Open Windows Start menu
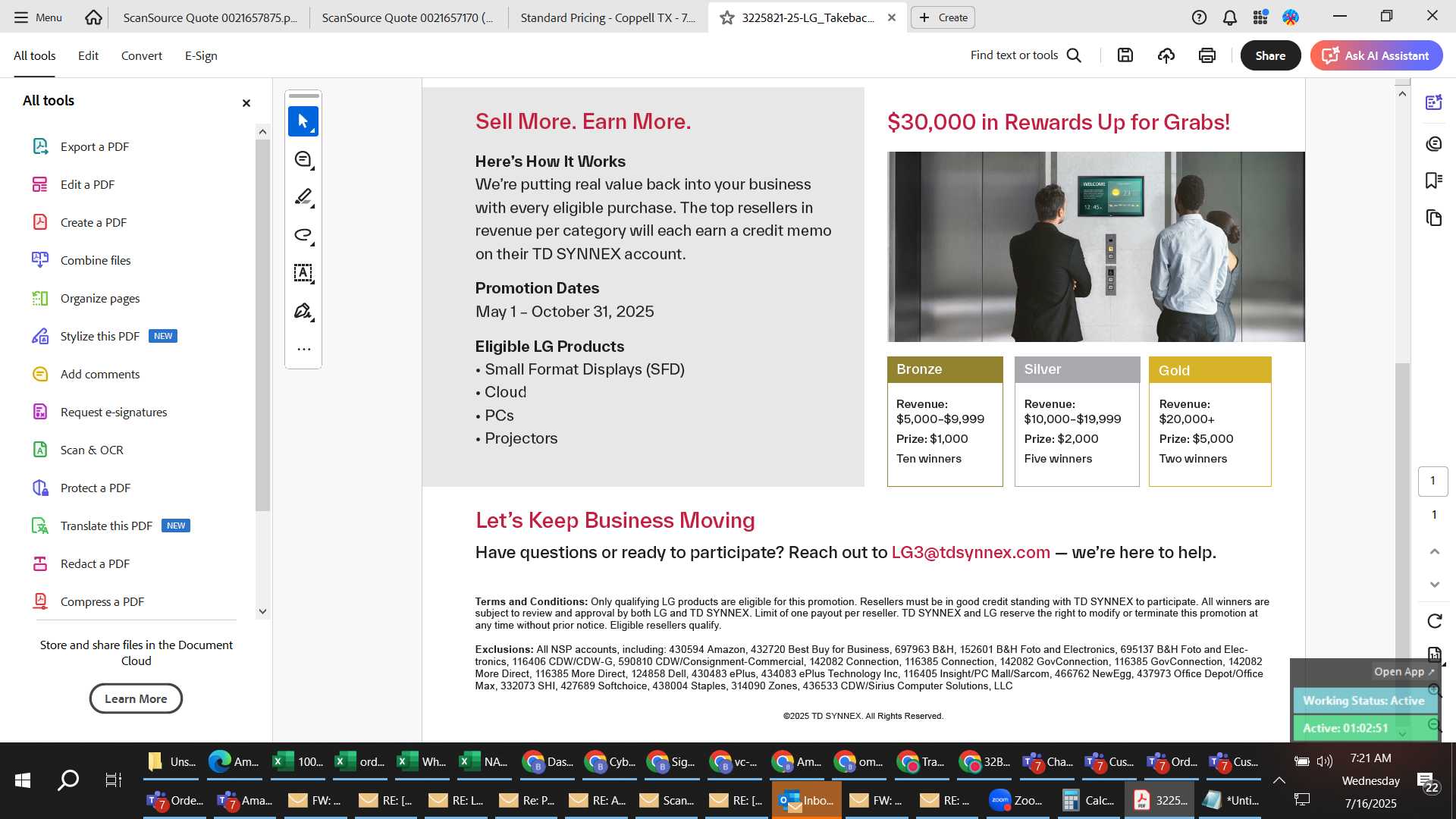The width and height of the screenshot is (1456, 819). pyautogui.click(x=23, y=780)
